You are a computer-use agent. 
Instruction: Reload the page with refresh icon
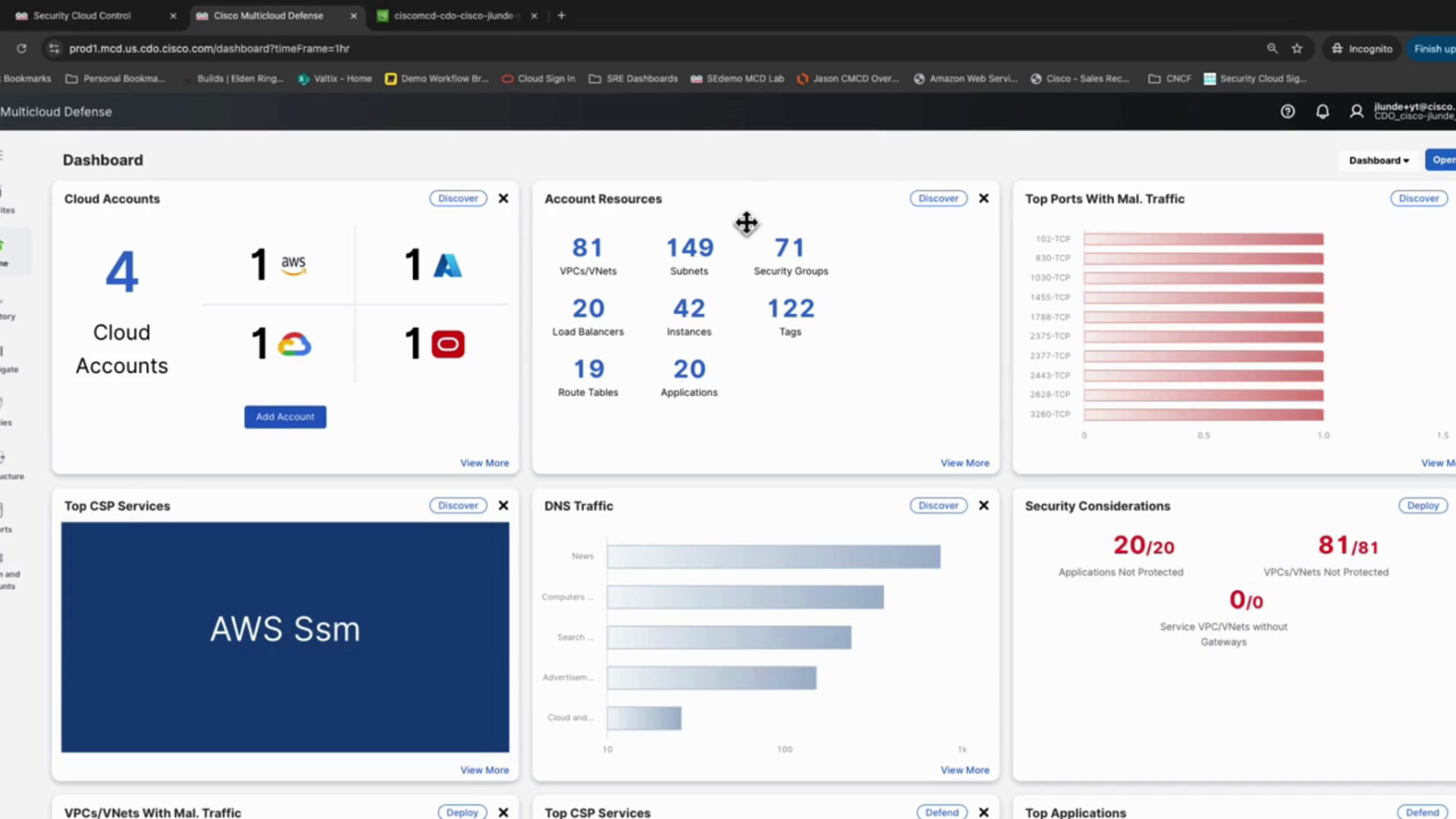21,49
